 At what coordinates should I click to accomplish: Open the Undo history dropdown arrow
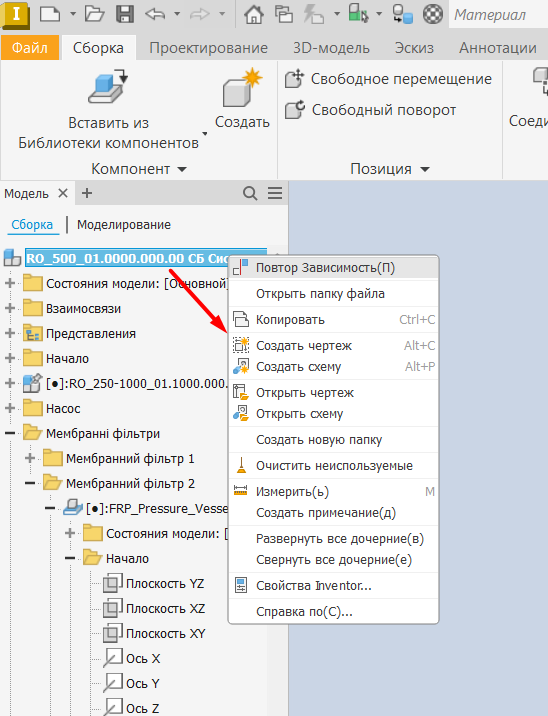click(177, 14)
